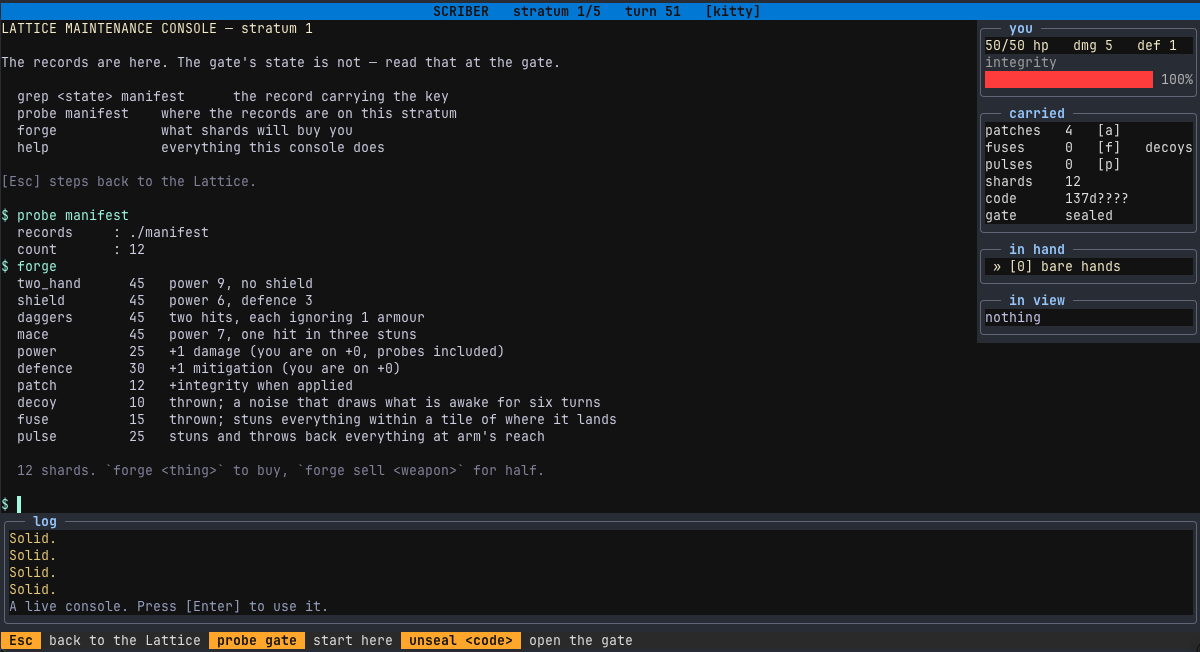Click the daggers forge item
This screenshot has width=1200, height=652.
click(221, 317)
